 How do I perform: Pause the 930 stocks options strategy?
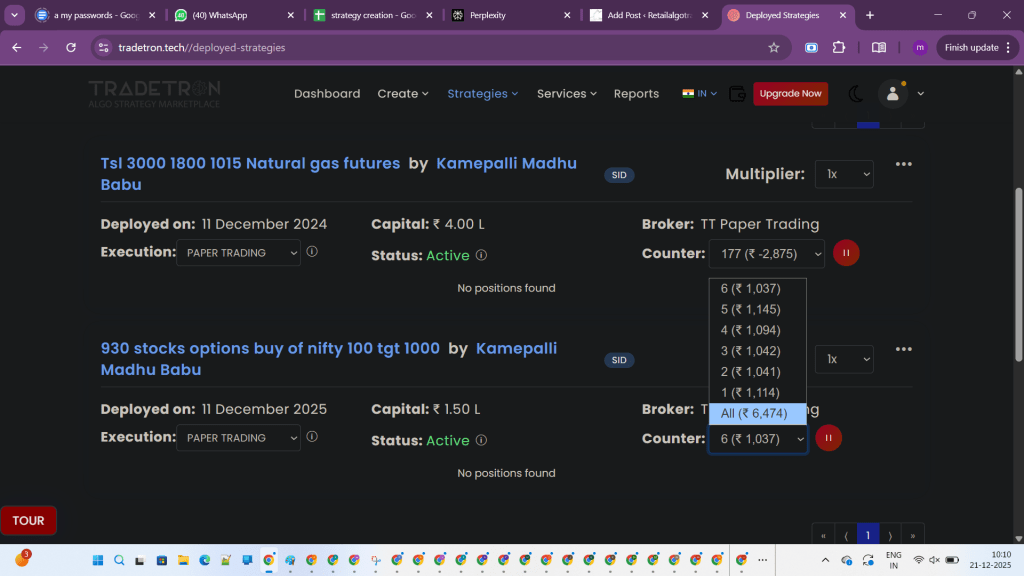coord(829,438)
